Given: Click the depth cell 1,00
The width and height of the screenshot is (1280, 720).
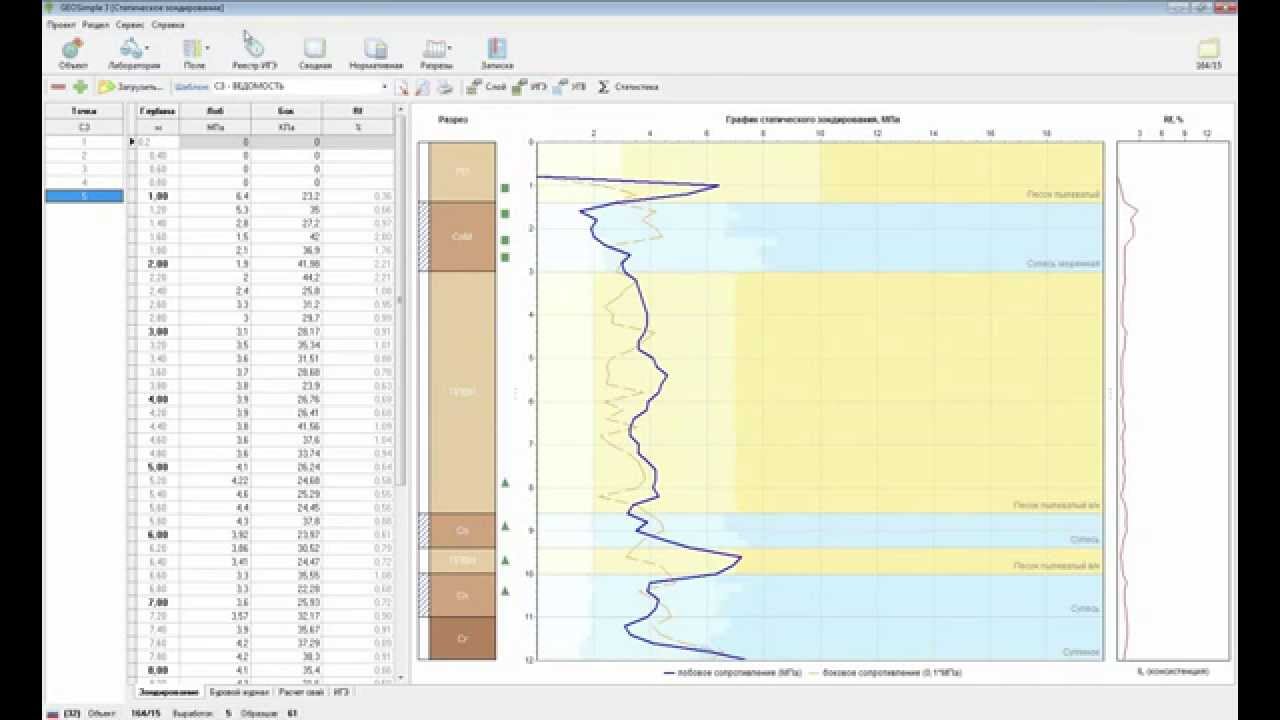Looking at the screenshot, I should tap(157, 196).
